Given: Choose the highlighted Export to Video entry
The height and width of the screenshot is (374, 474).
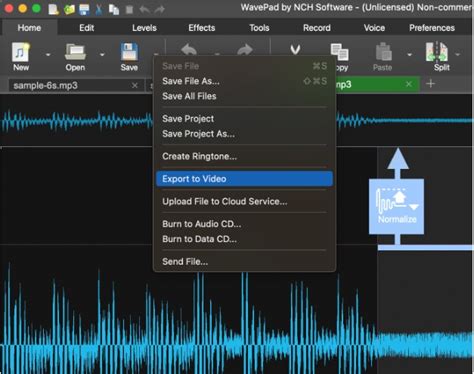Looking at the screenshot, I should point(244,179).
